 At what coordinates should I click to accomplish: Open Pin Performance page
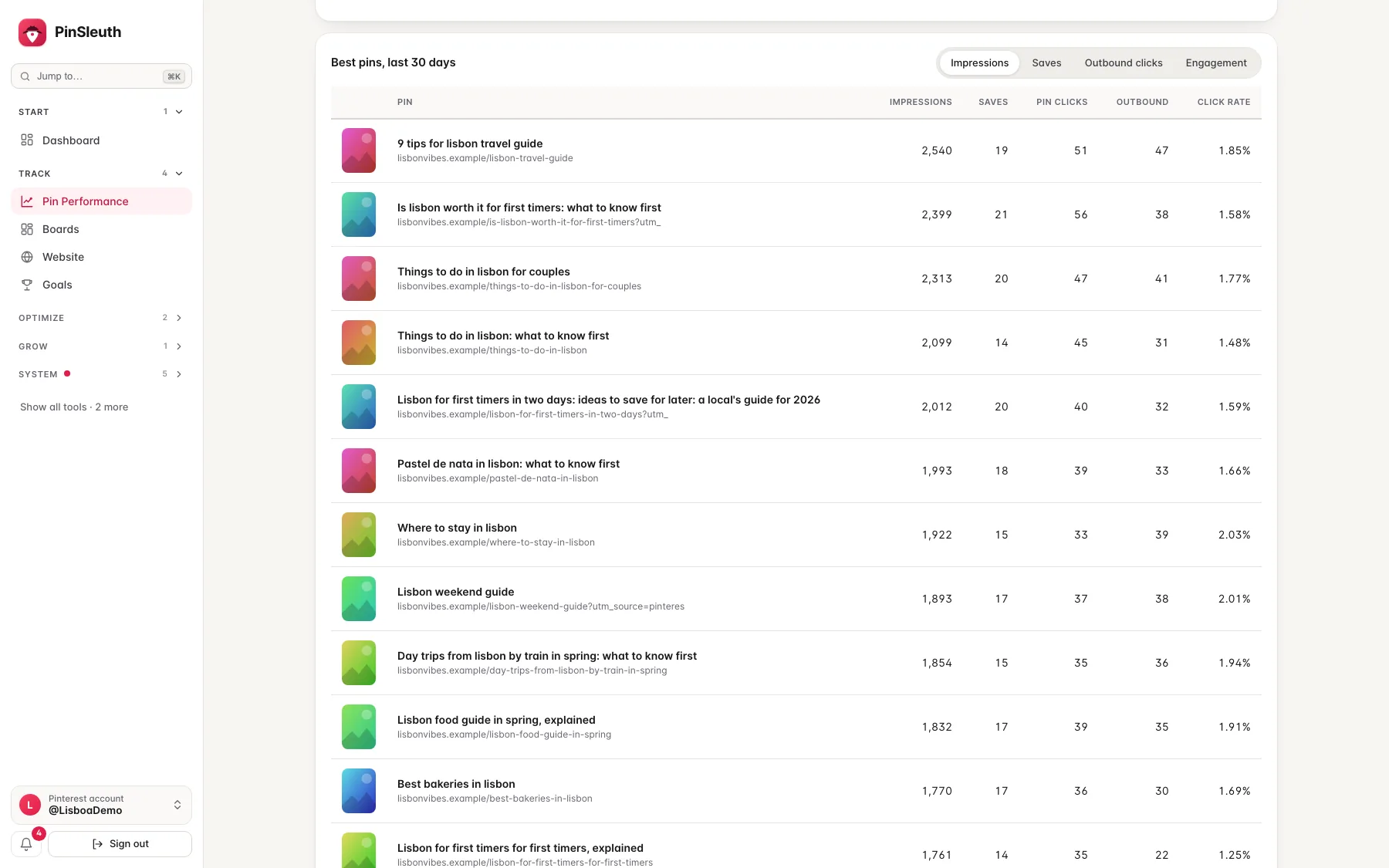pyautogui.click(x=101, y=201)
